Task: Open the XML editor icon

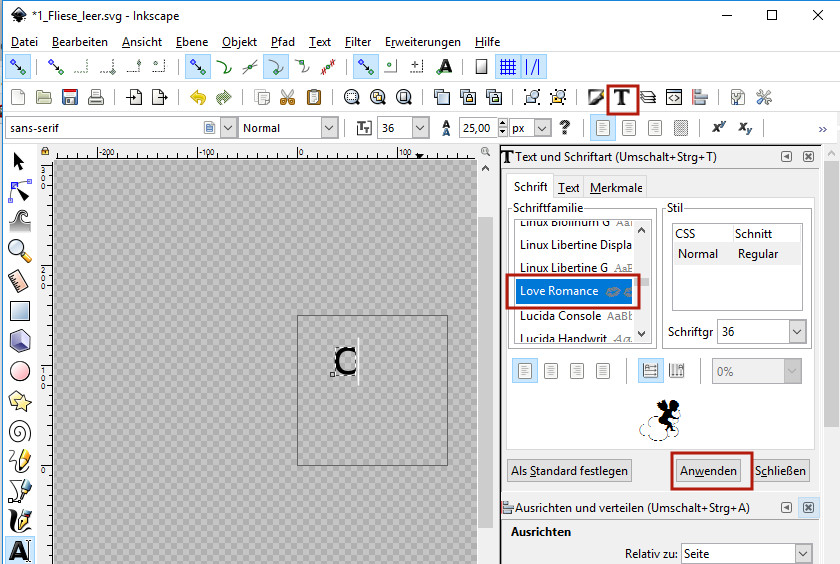Action: 674,97
